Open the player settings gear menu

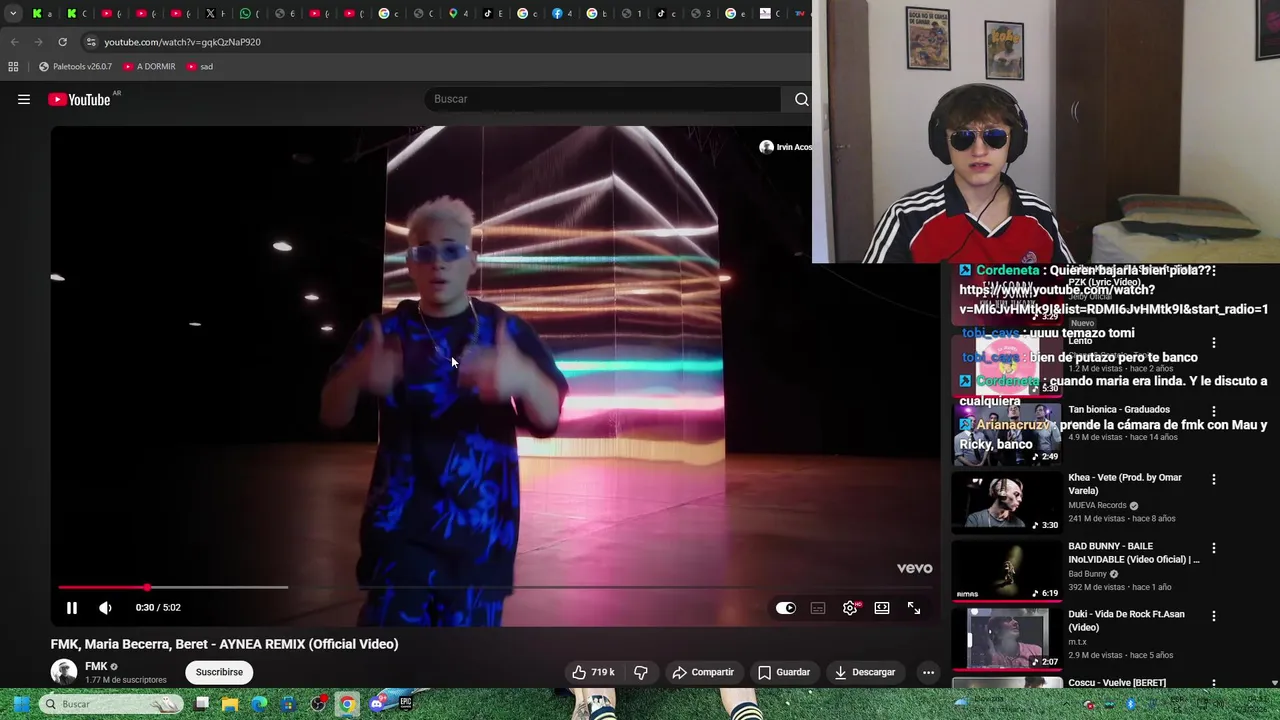850,608
